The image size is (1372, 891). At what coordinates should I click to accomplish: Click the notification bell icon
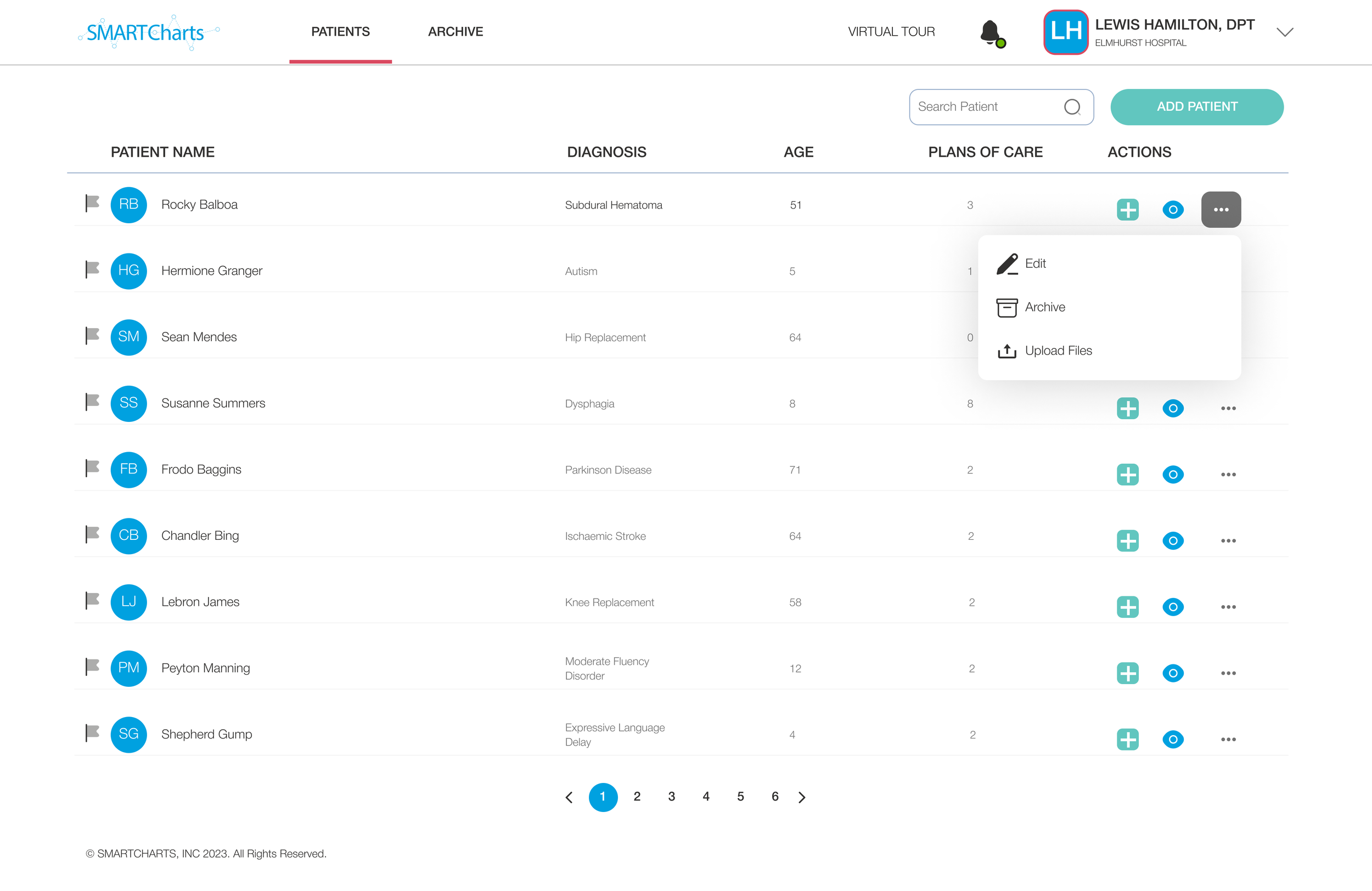point(991,32)
